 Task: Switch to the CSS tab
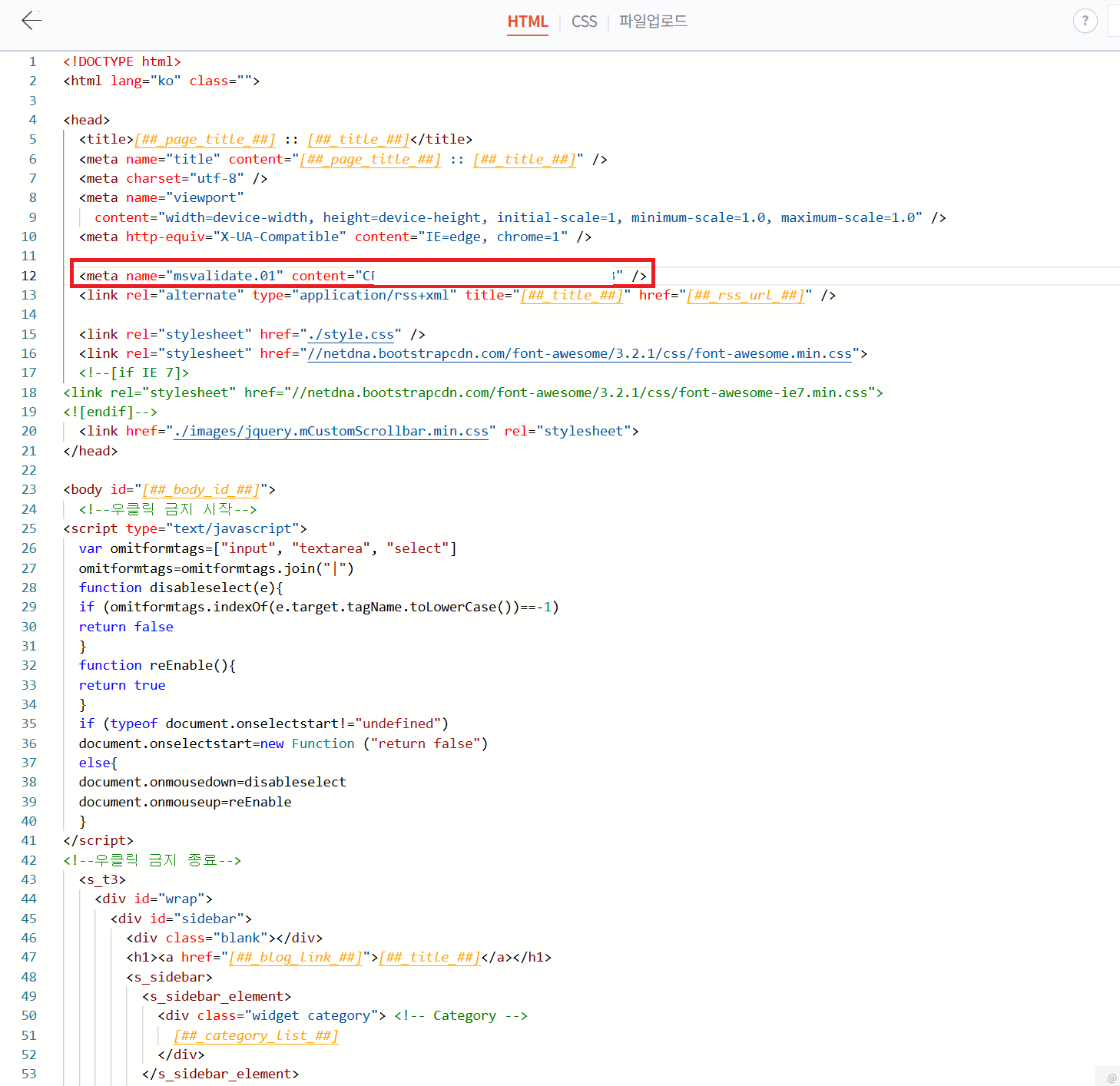coord(584,22)
